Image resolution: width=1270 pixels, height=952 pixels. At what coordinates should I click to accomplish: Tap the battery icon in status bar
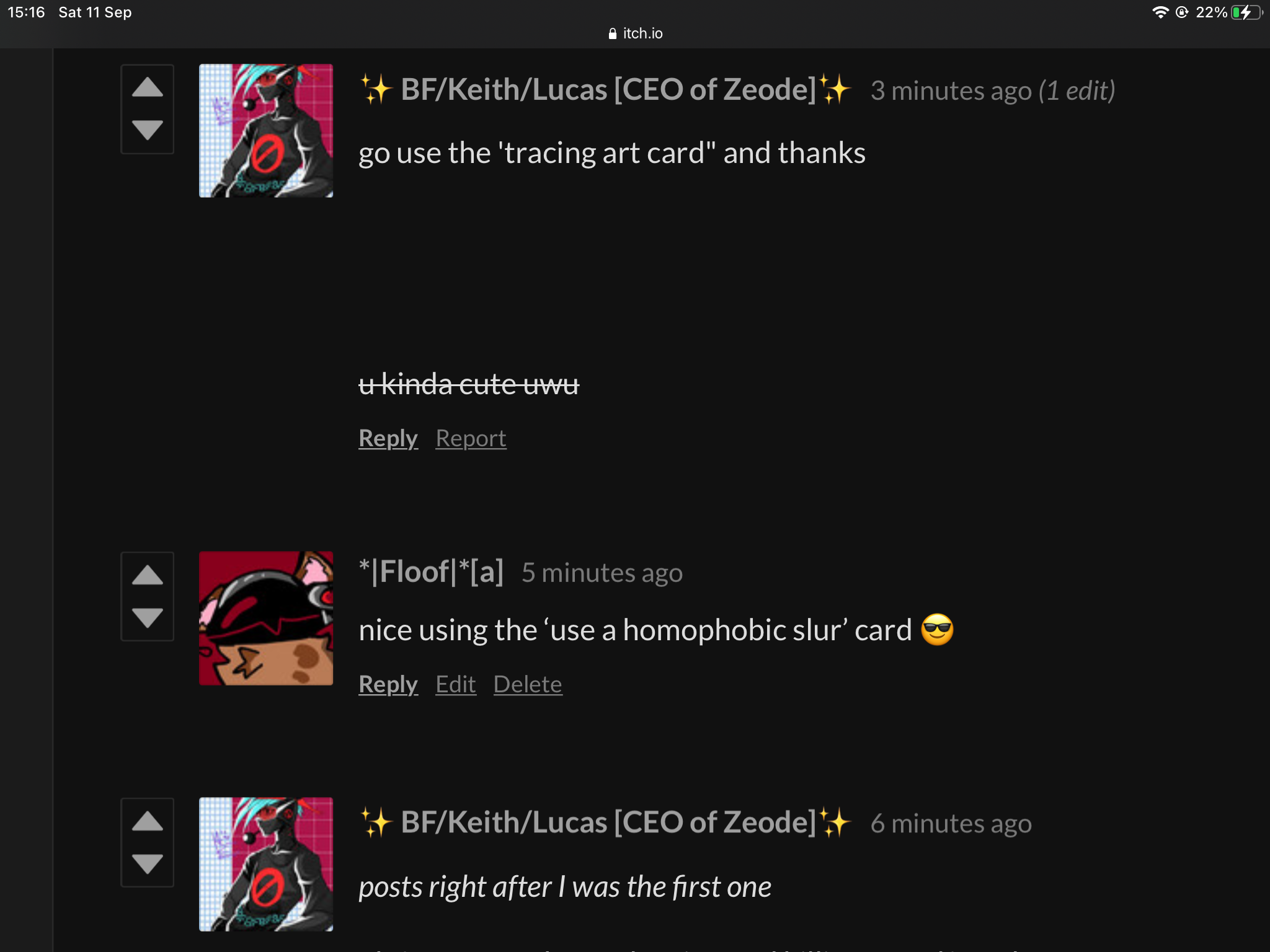[1246, 12]
